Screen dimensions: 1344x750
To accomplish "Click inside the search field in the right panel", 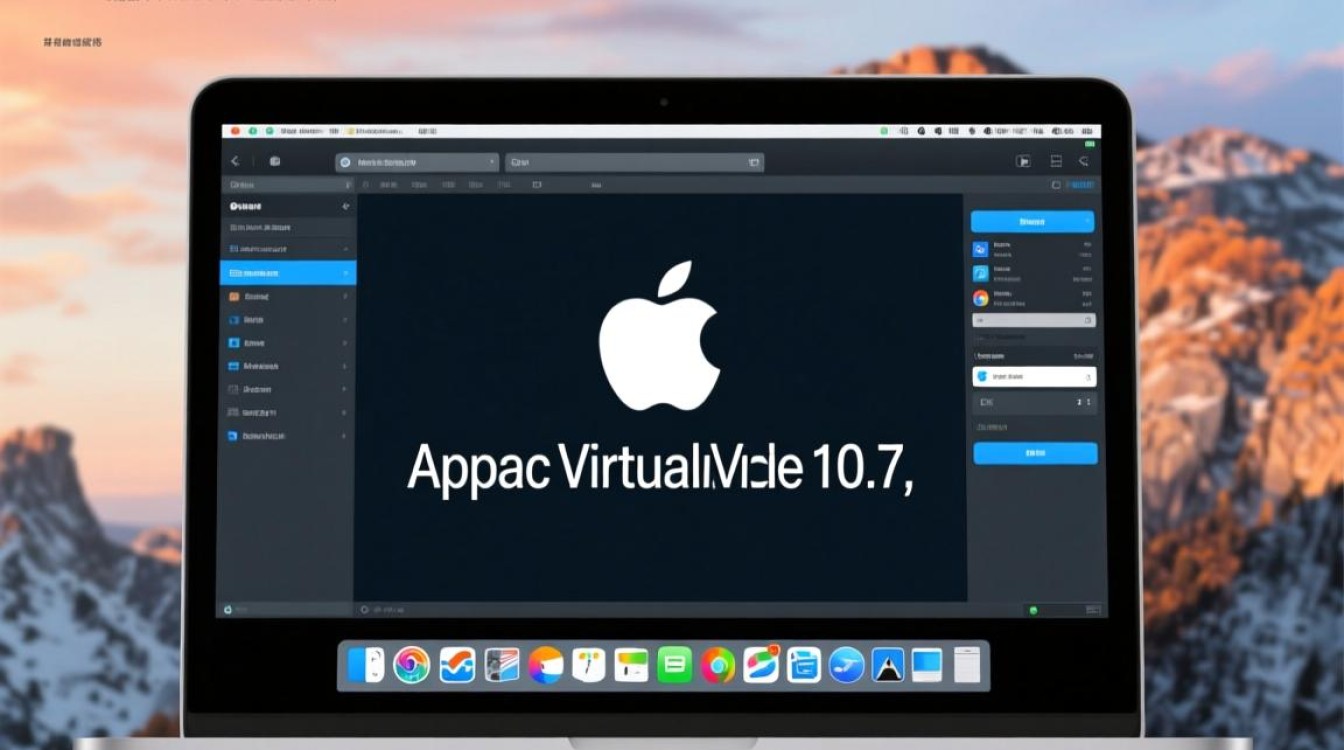I will tap(1030, 319).
